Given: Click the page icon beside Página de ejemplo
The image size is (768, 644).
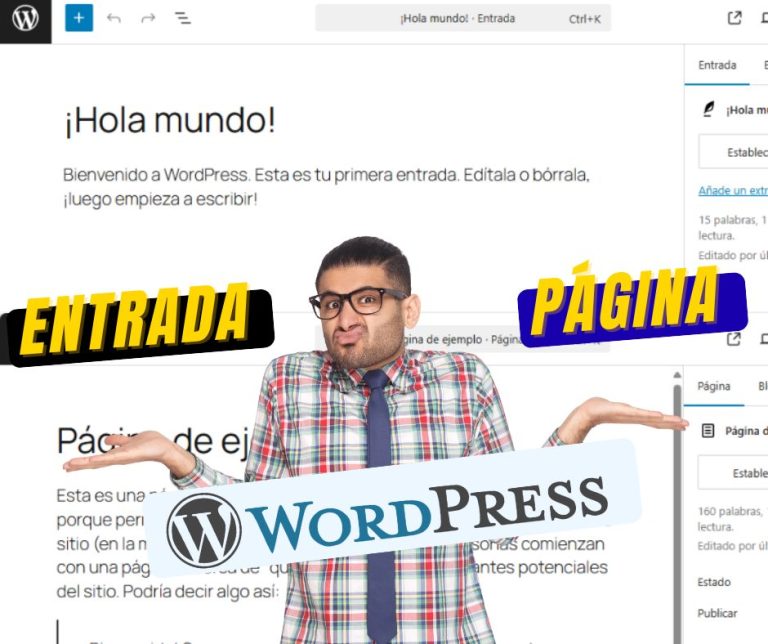Looking at the screenshot, I should (708, 431).
